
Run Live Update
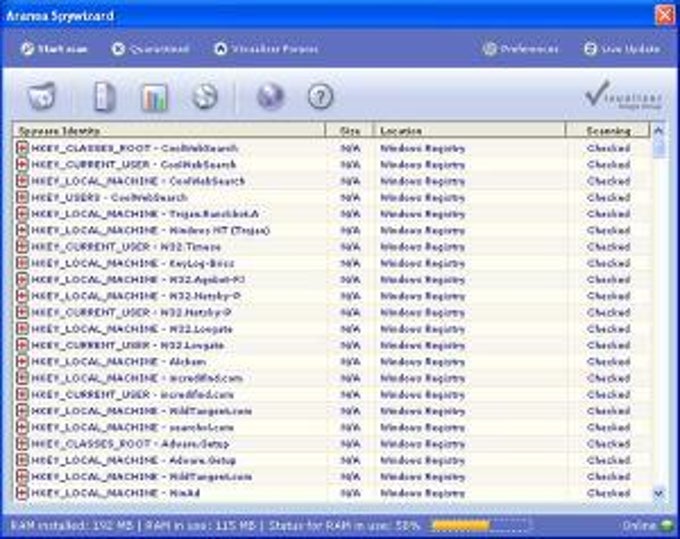tap(621, 49)
